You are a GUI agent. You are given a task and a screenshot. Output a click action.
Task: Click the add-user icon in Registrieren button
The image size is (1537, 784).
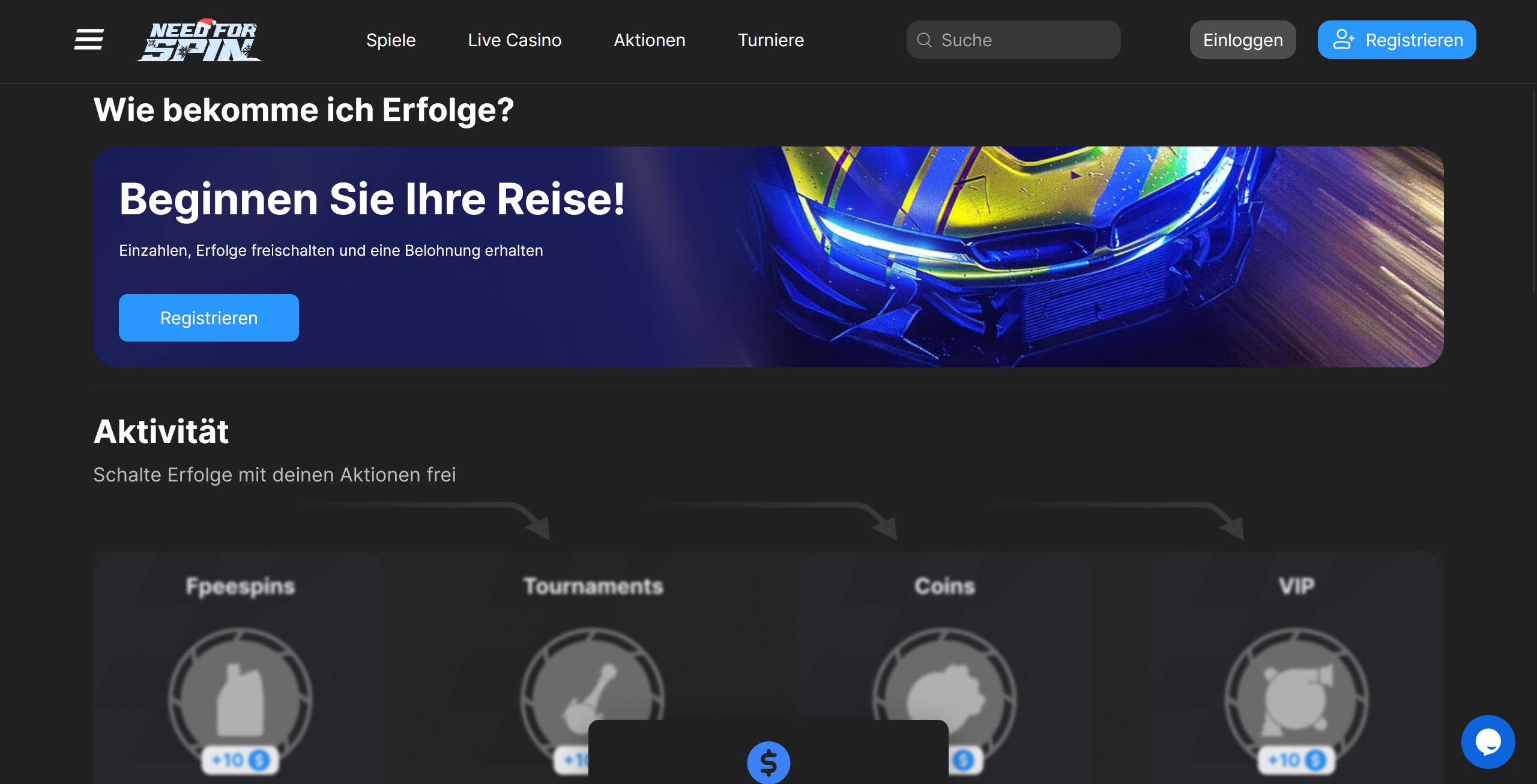click(x=1344, y=40)
